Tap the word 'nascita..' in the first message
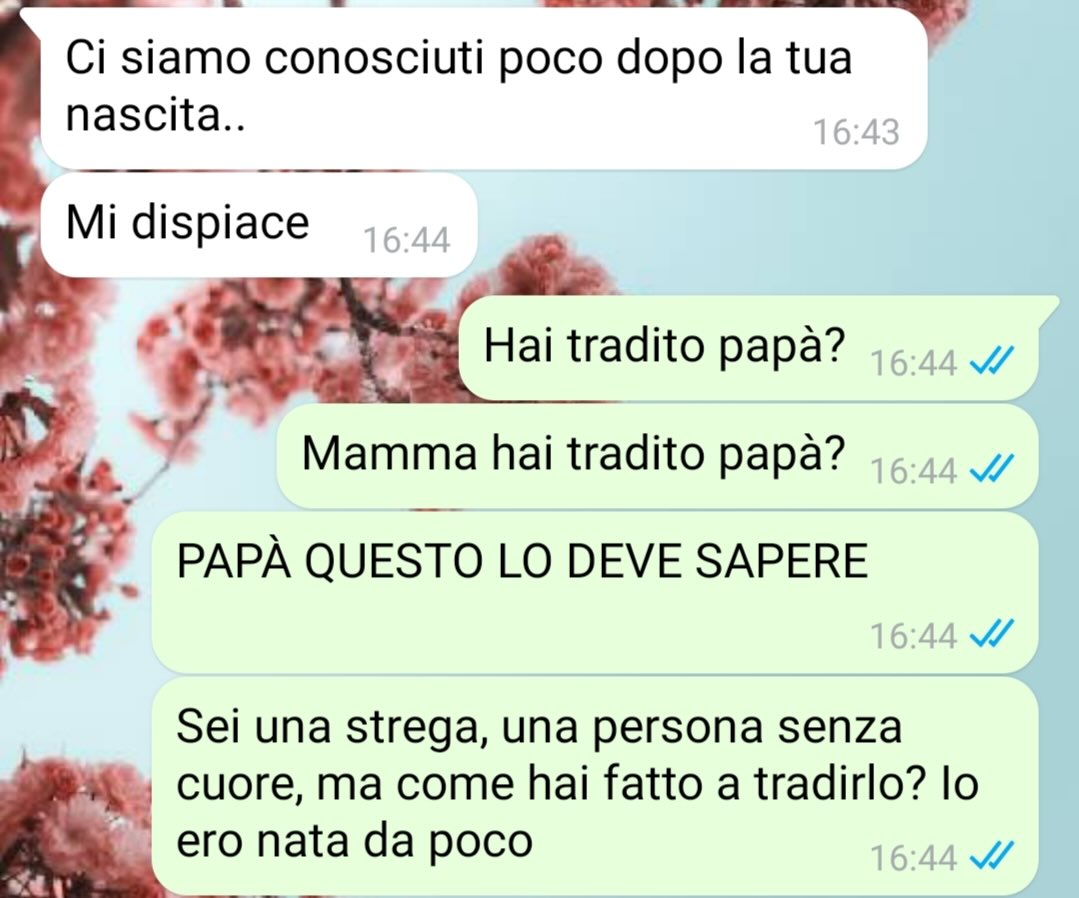Image resolution: width=1079 pixels, height=898 pixels. click(x=155, y=115)
